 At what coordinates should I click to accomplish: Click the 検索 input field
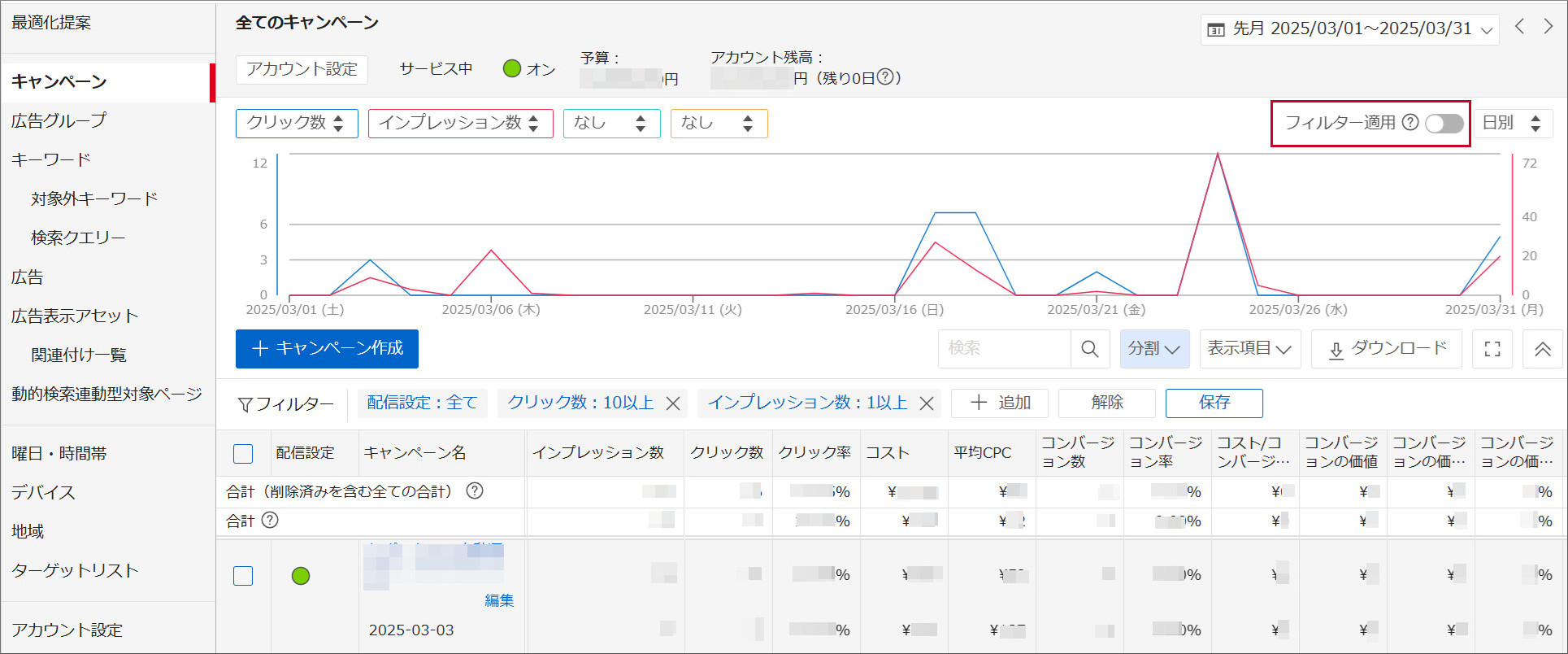[x=1005, y=349]
